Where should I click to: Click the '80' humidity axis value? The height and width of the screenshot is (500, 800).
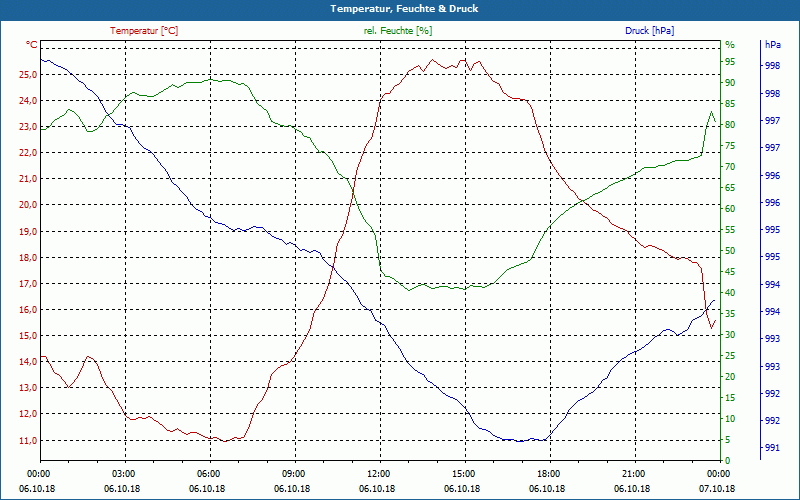[x=730, y=124]
